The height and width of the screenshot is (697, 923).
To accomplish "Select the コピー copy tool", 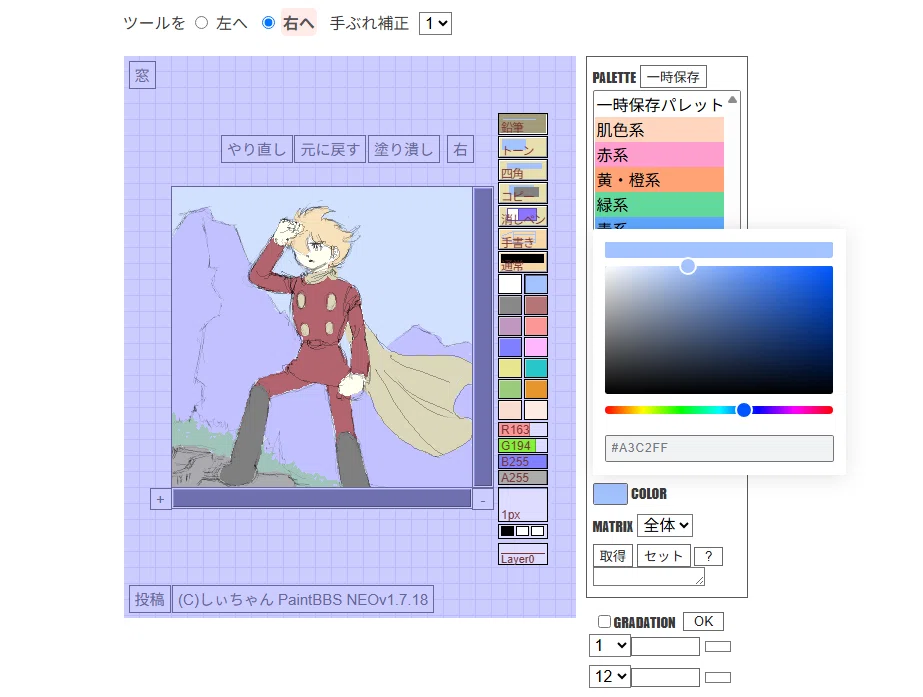I will (523, 193).
